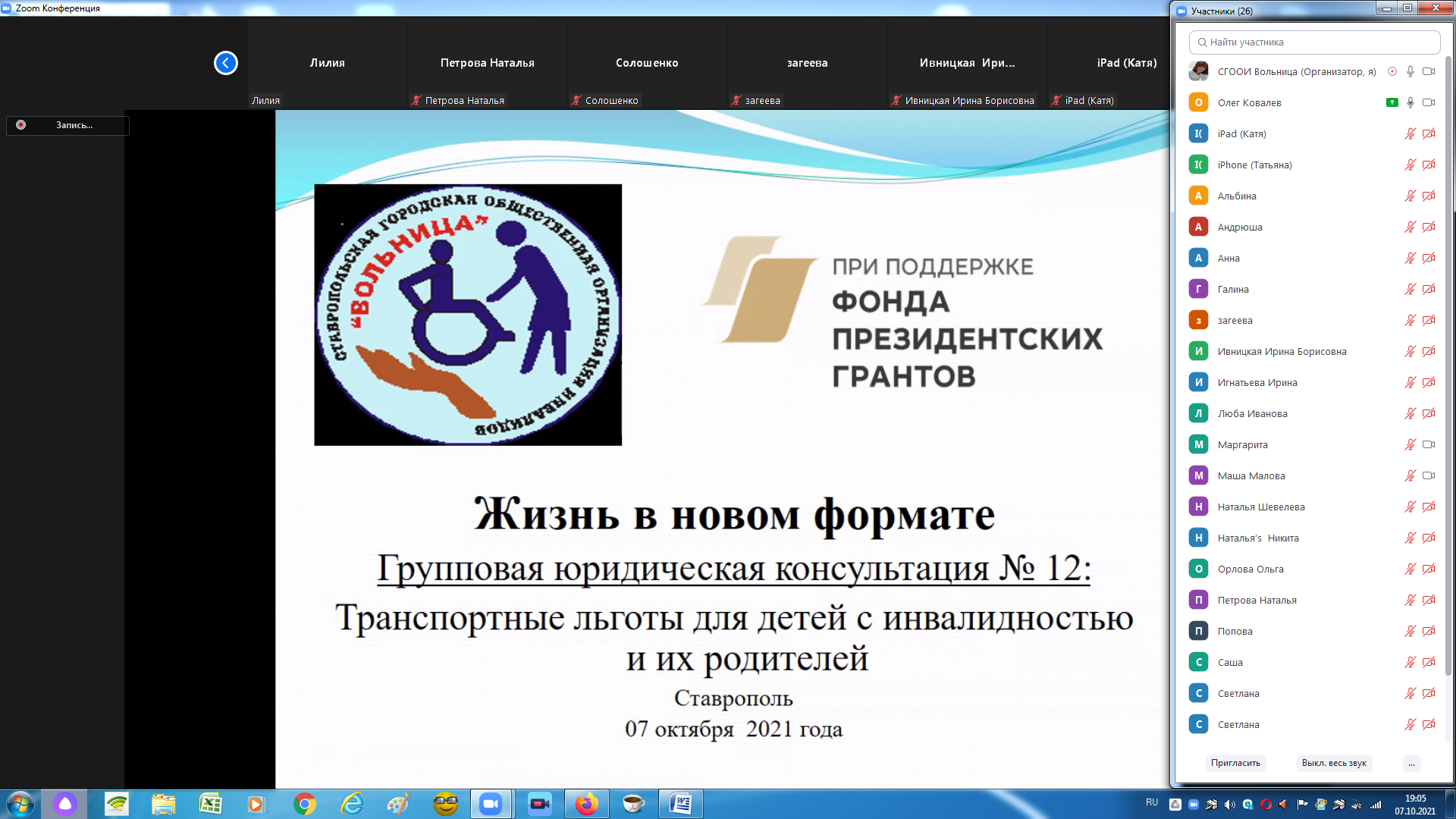This screenshot has height=819, width=1456.
Task: Click camera icon for СГООИ Вольница
Action: (1429, 71)
